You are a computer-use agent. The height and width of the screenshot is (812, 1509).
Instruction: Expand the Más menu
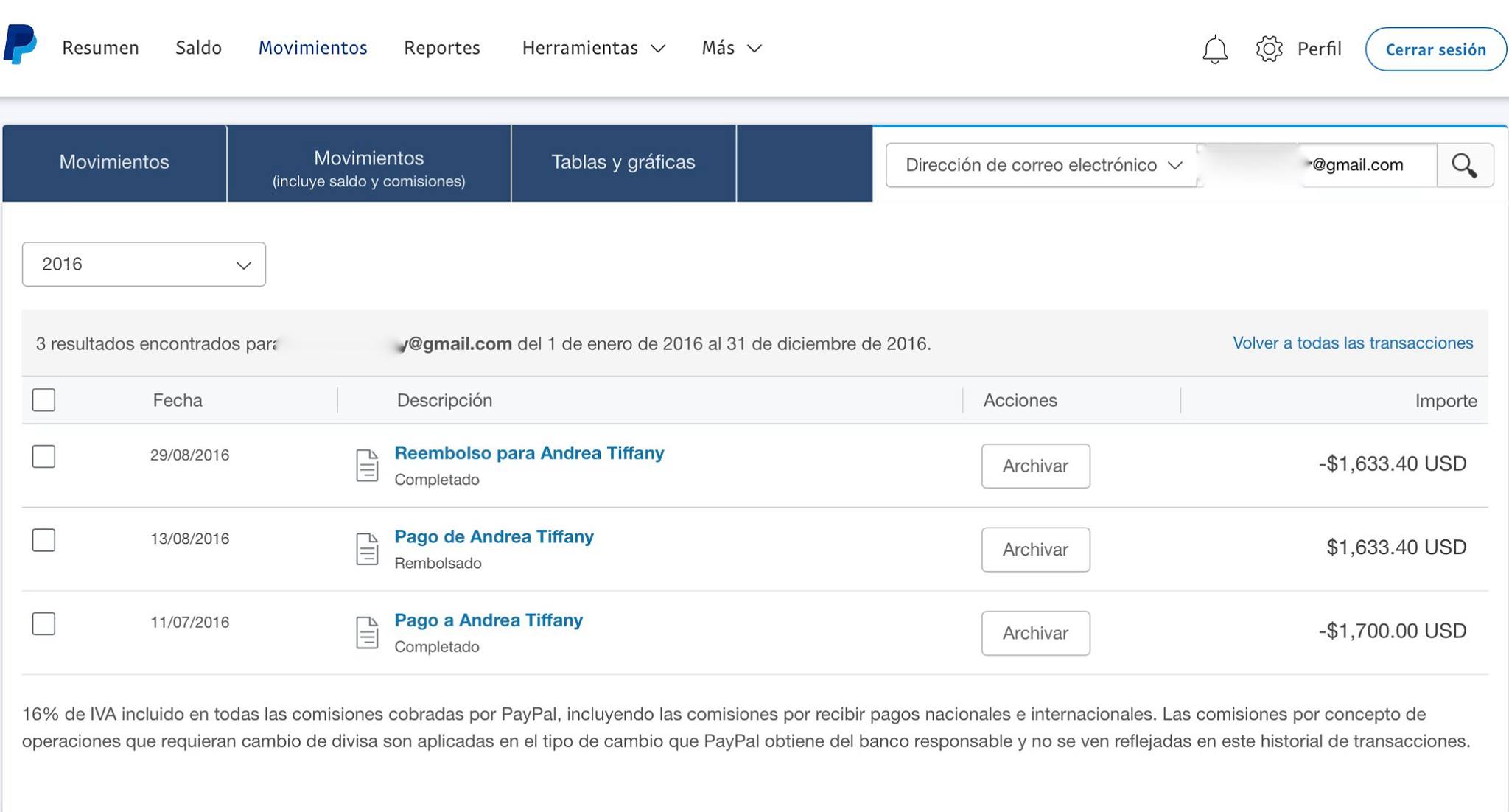tap(732, 48)
